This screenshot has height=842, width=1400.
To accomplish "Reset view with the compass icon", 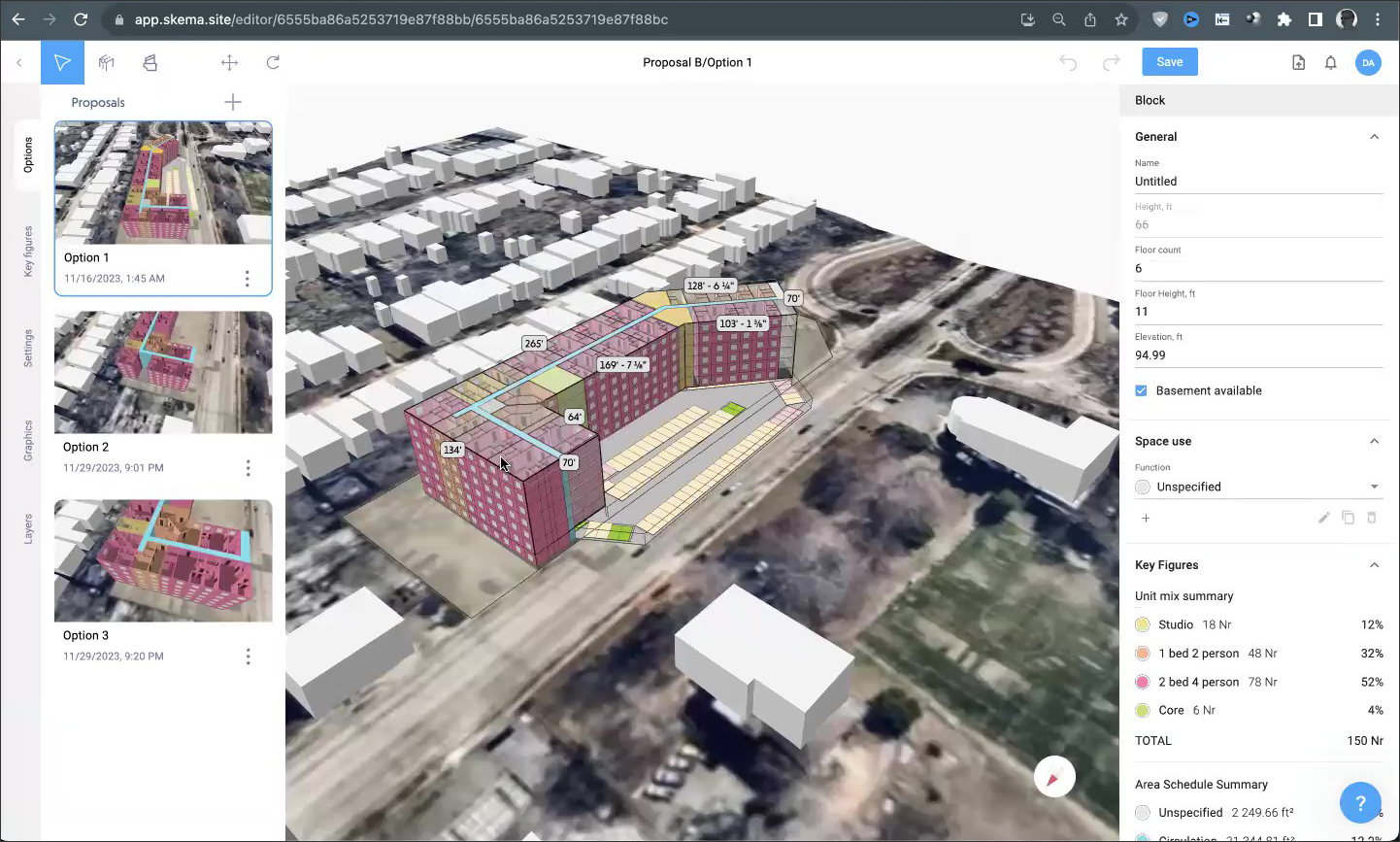I will (1054, 777).
